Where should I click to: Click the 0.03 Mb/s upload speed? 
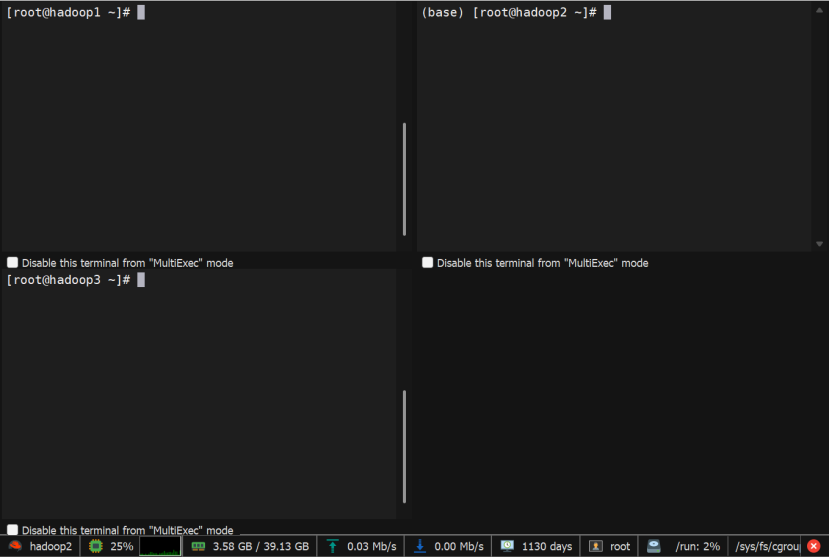(x=372, y=546)
